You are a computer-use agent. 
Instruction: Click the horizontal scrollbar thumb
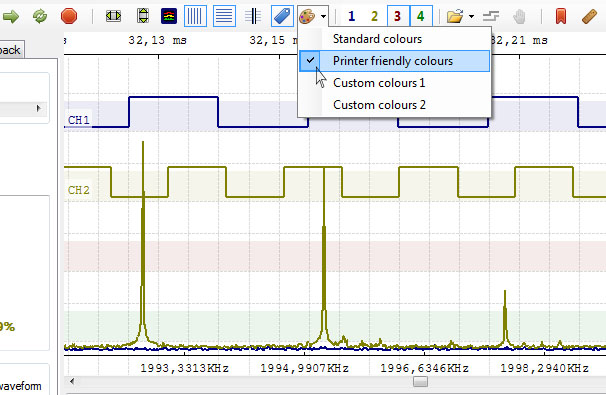[420, 382]
